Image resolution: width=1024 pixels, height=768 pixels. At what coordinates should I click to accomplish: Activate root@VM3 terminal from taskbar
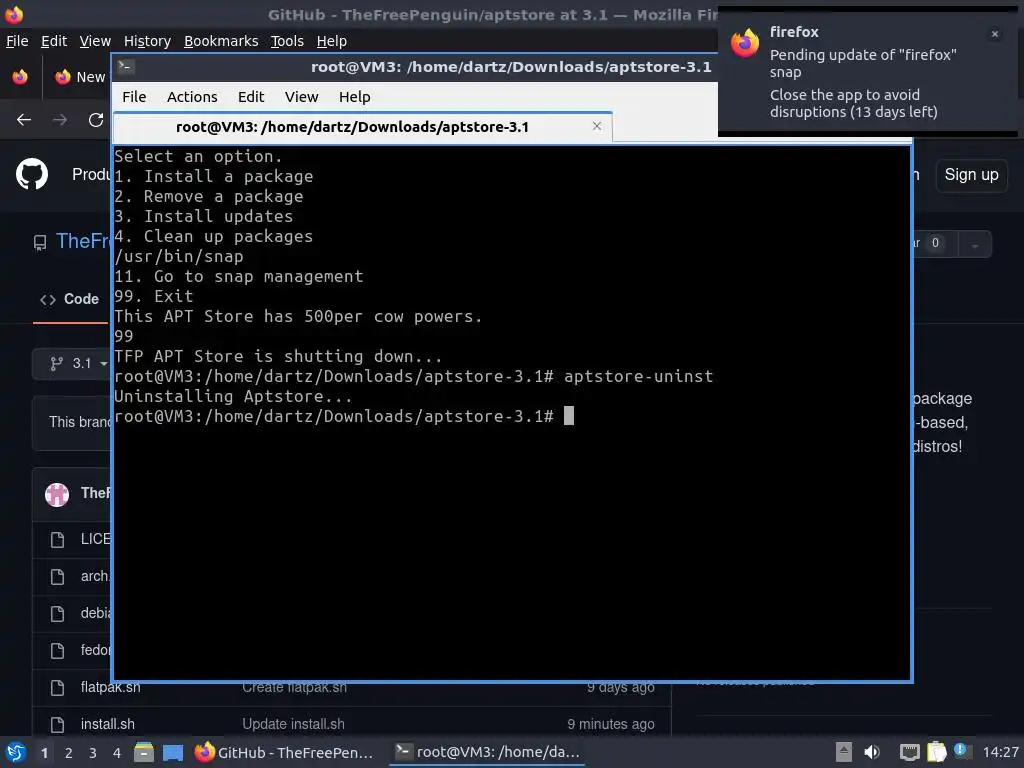(488, 752)
